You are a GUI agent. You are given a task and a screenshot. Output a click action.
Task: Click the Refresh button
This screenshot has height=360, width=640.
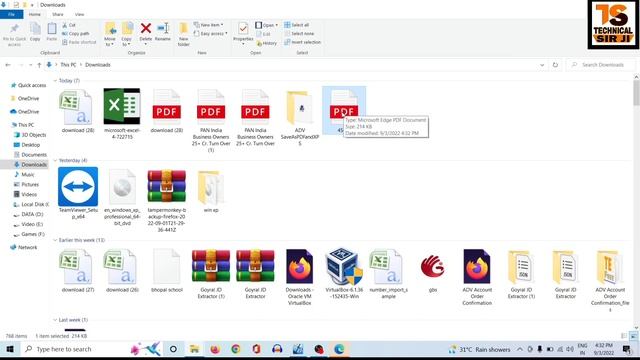pos(555,65)
